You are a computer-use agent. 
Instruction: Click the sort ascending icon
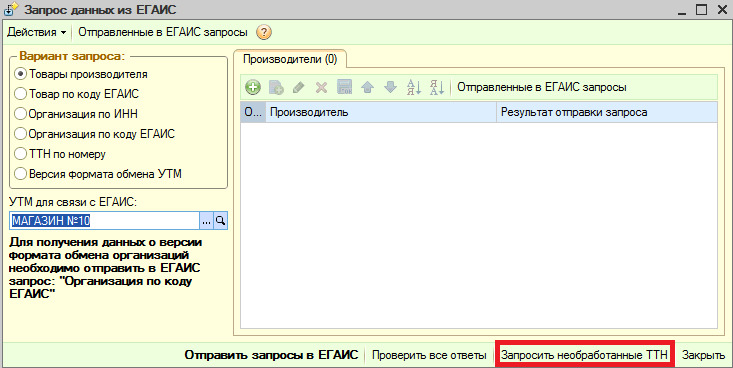pos(414,87)
